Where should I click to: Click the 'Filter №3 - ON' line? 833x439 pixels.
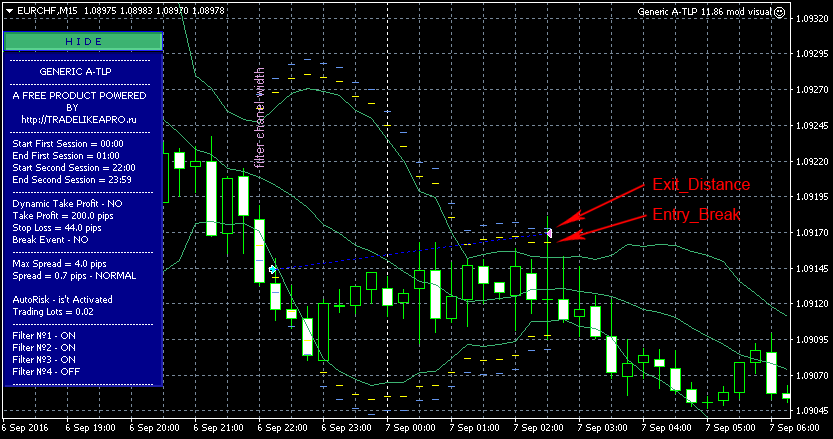pyautogui.click(x=44, y=360)
